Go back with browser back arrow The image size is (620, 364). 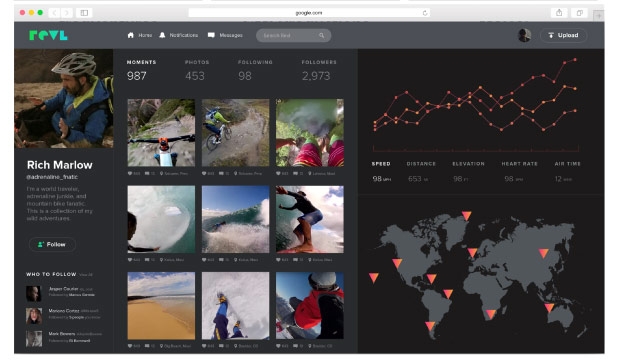[54, 13]
